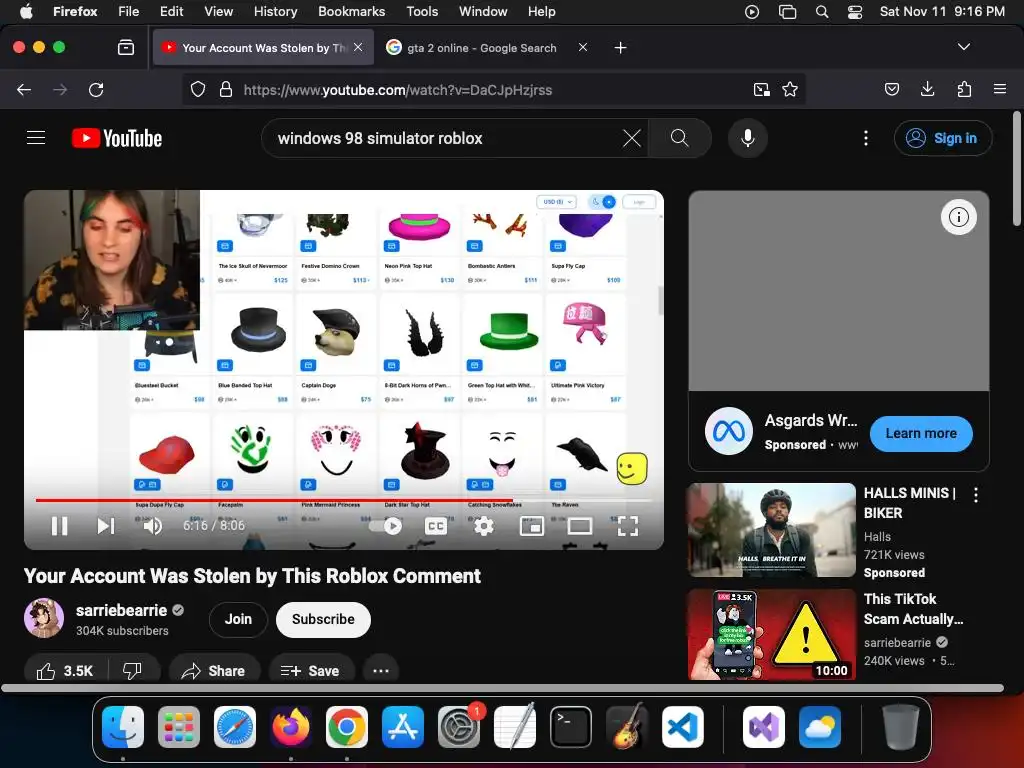This screenshot has width=1024, height=768.
Task: Open the Bookmarks menu
Action: pos(351,11)
